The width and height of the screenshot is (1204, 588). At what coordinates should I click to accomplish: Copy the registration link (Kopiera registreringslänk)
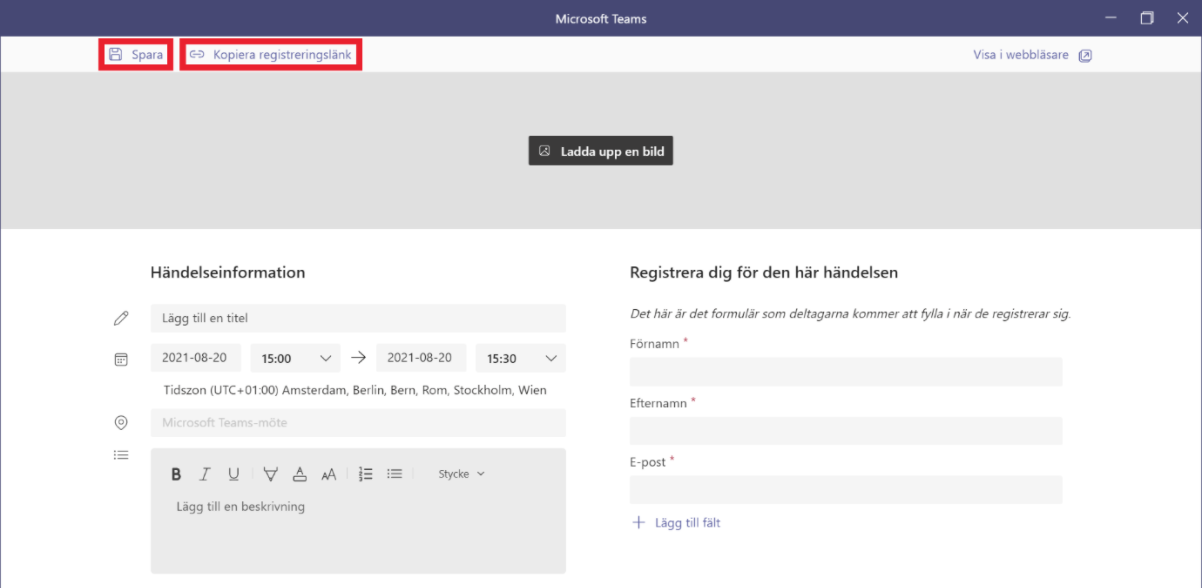[271, 55]
